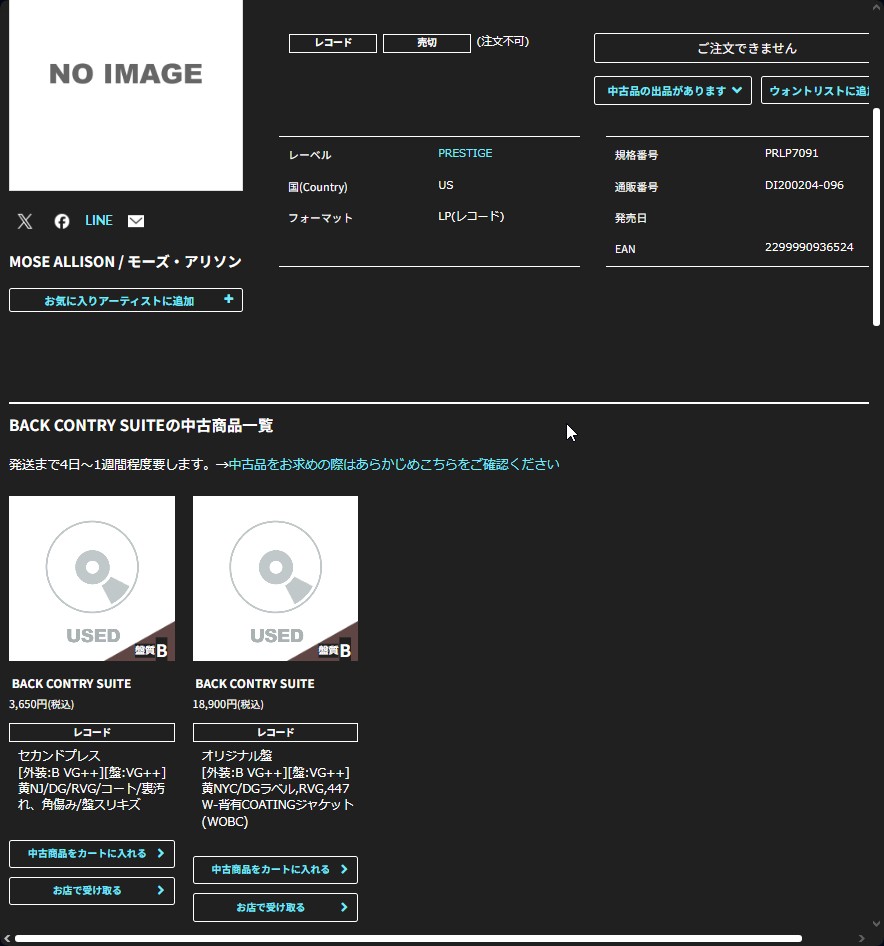The image size is (884, 946).
Task: Open the PRESTIGE label link
Action: point(465,154)
